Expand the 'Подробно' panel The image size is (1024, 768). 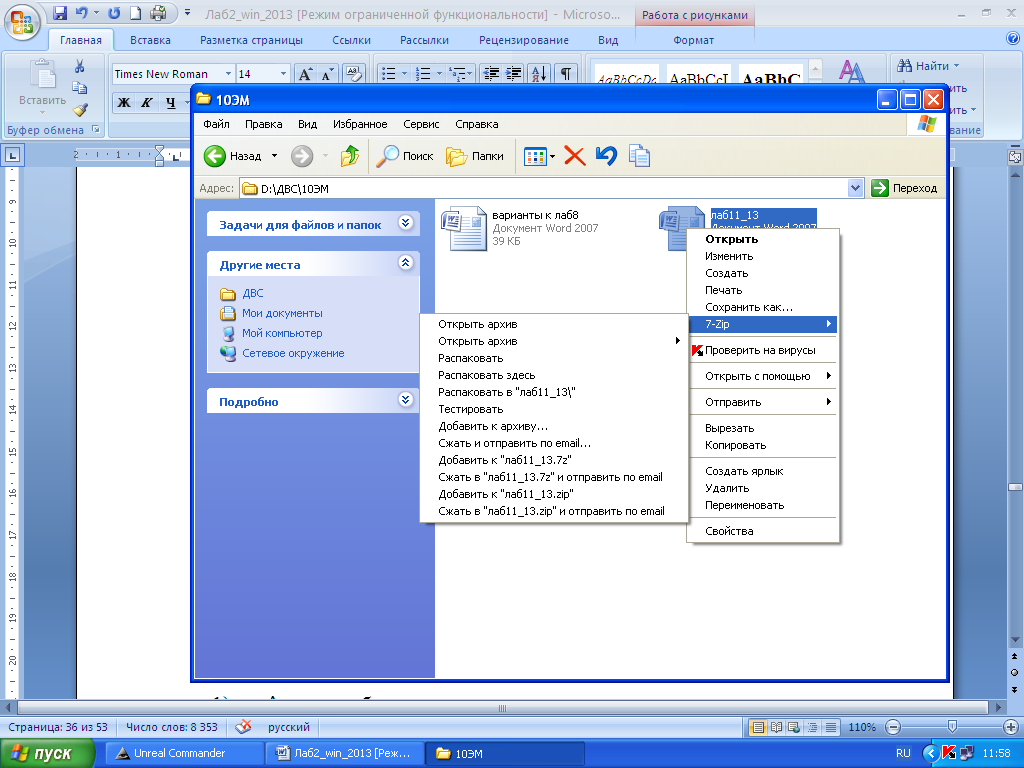[x=406, y=400]
